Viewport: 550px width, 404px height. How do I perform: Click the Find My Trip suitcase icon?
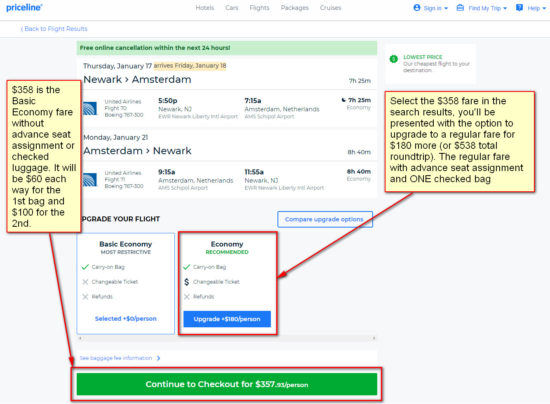[460, 8]
